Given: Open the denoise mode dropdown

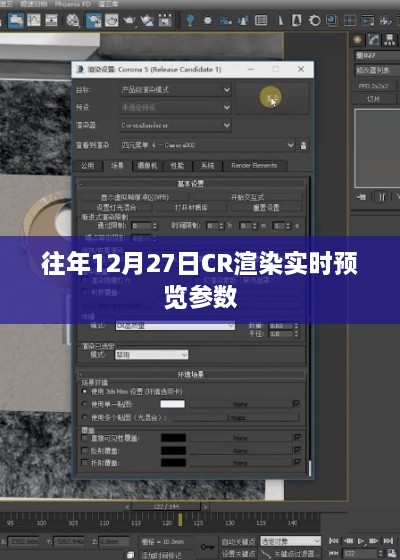Looking at the screenshot, I should (175, 326).
